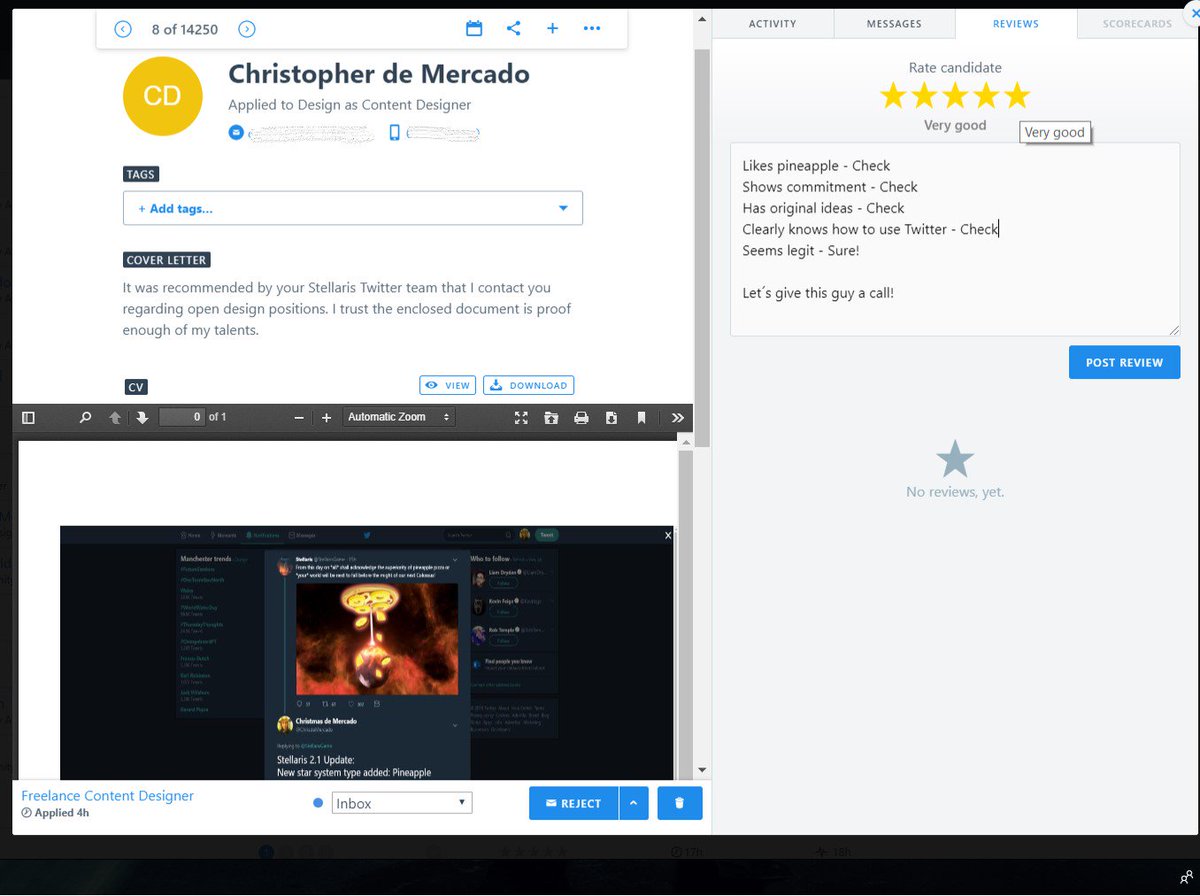Open the three-dots more options menu
Image resolution: width=1200 pixels, height=896 pixels.
click(592, 29)
